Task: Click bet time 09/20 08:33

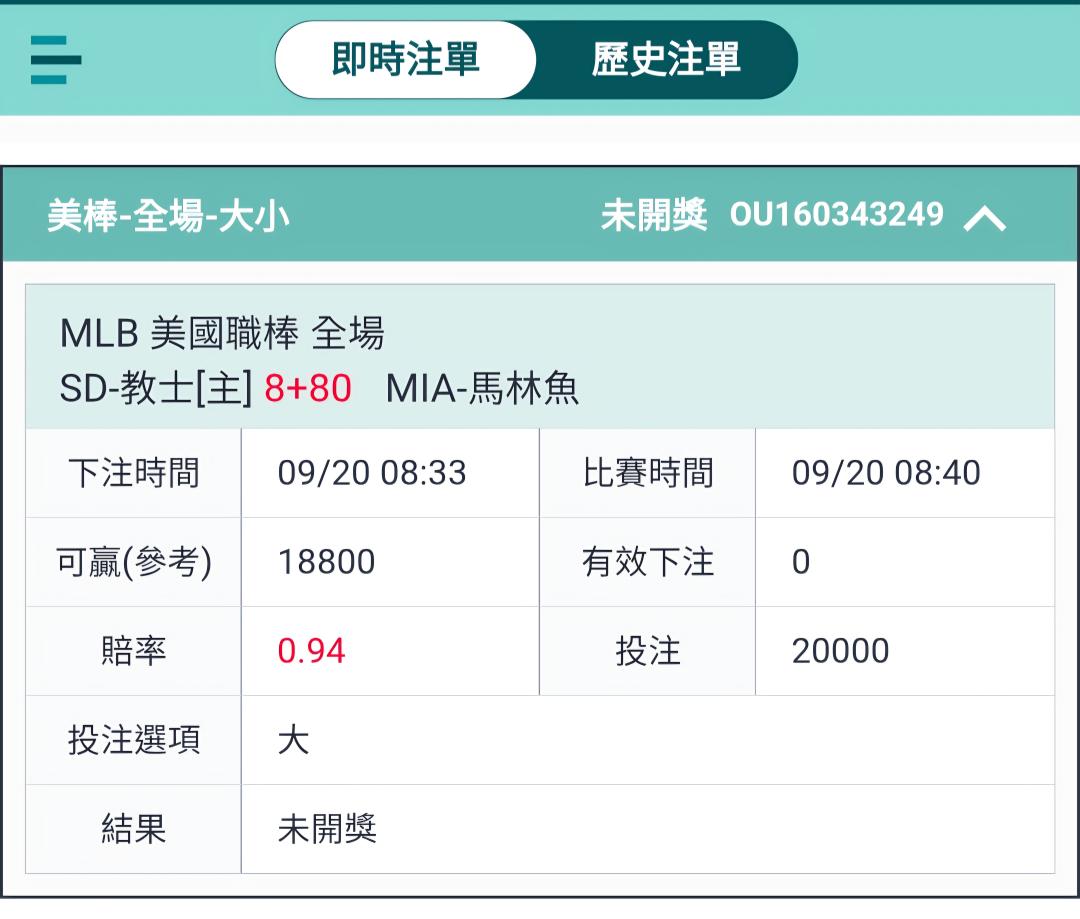Action: tap(372, 473)
